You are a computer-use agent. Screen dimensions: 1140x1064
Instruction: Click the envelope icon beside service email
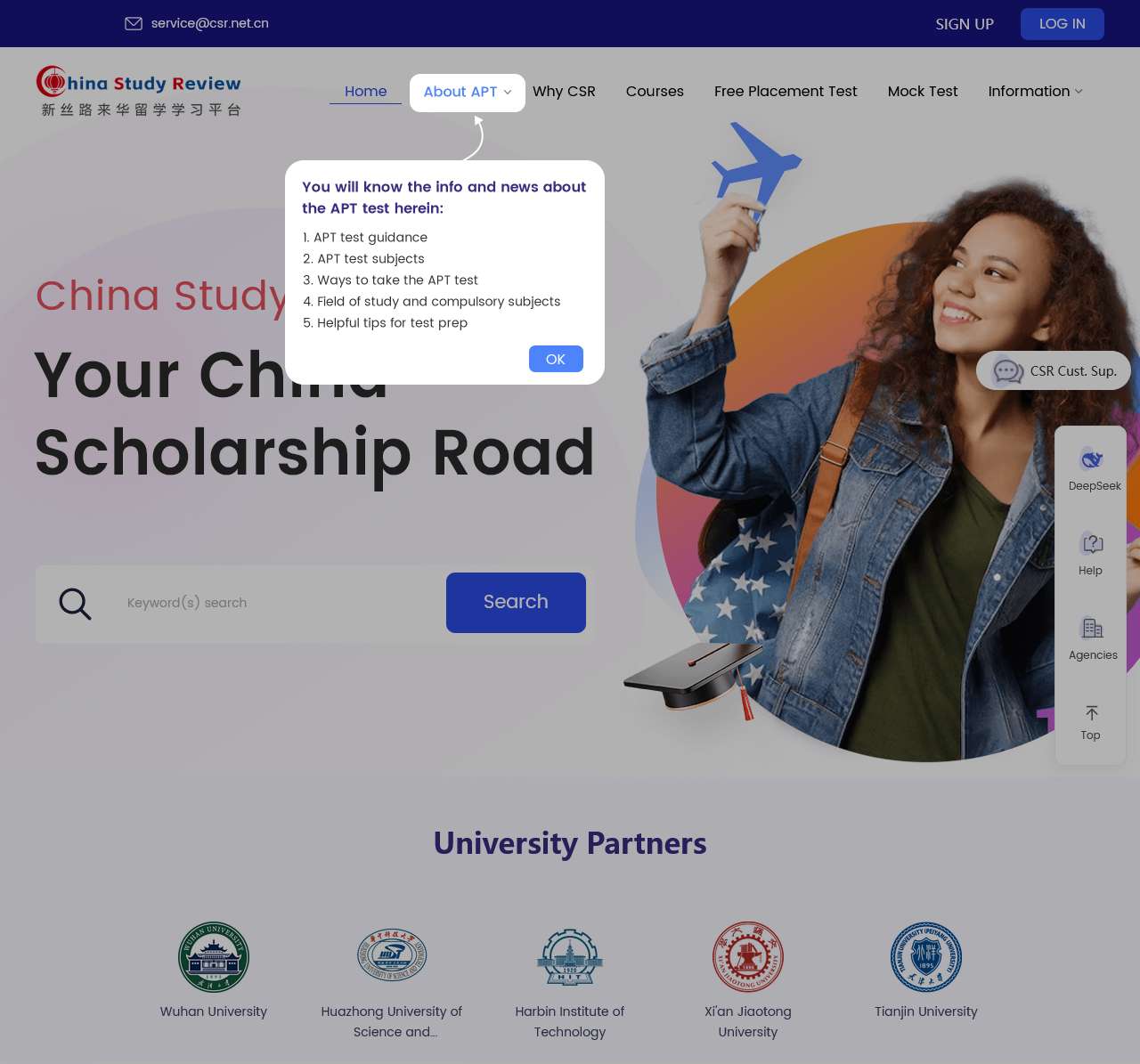pyautogui.click(x=134, y=24)
